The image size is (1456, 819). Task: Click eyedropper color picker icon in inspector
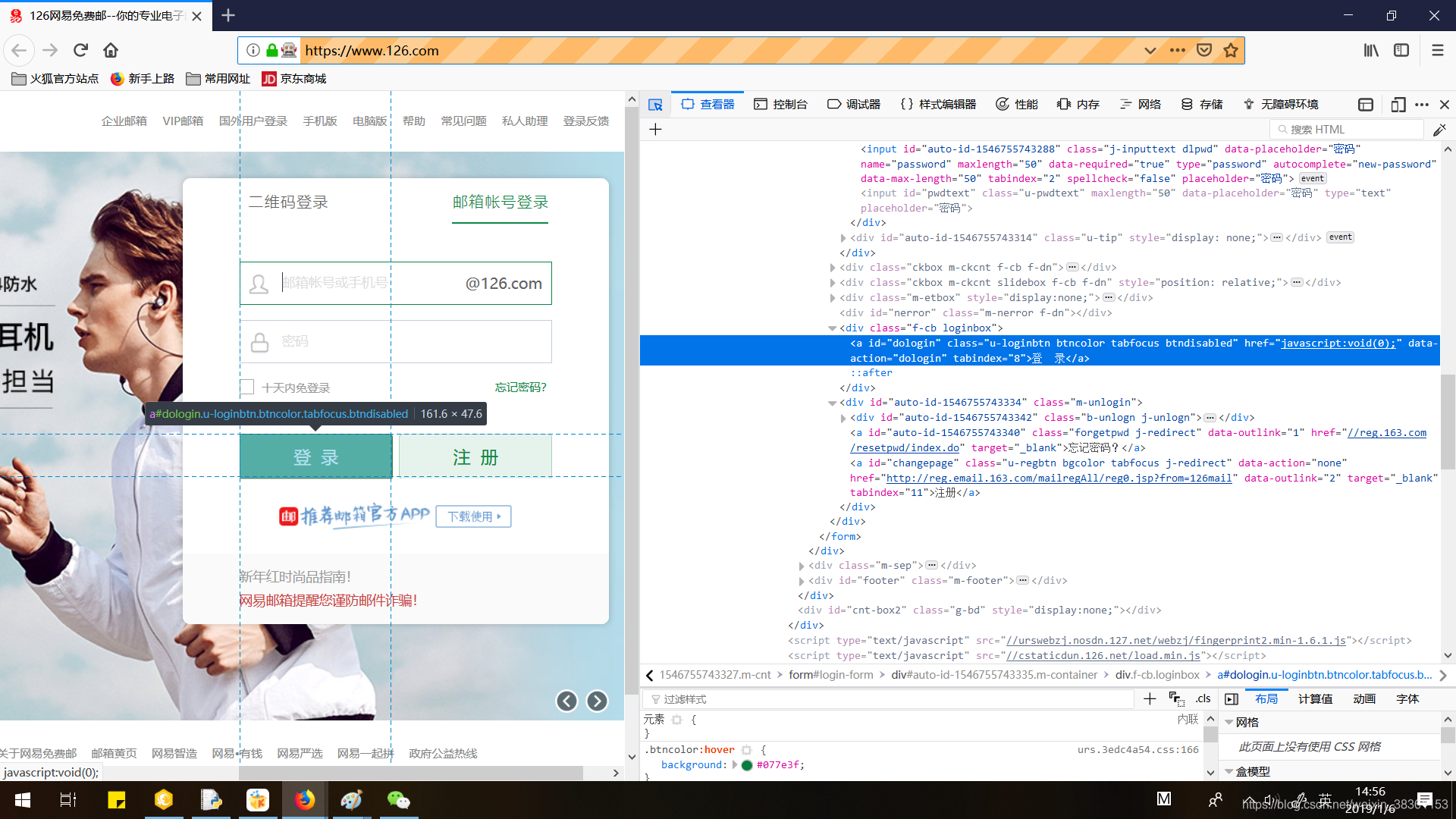(1439, 130)
